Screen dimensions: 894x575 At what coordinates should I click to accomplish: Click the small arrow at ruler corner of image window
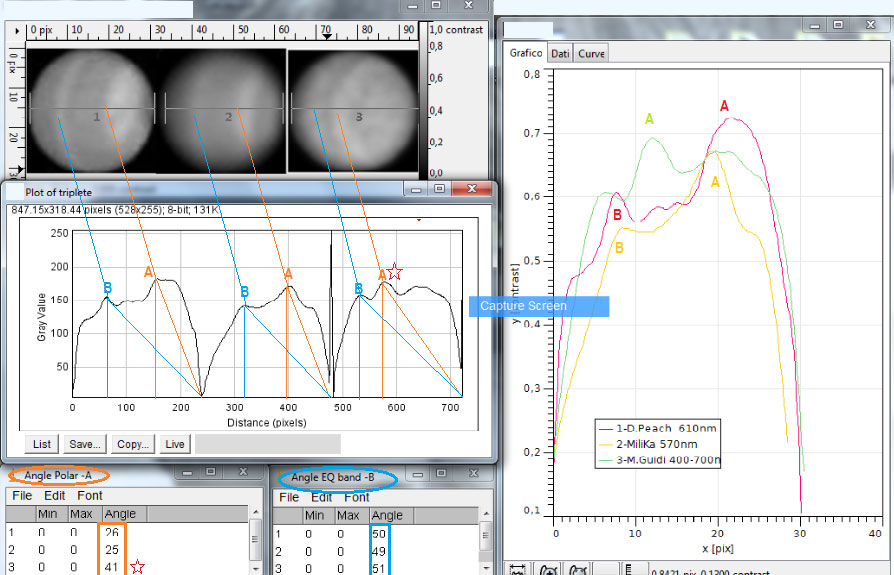click(x=17, y=30)
